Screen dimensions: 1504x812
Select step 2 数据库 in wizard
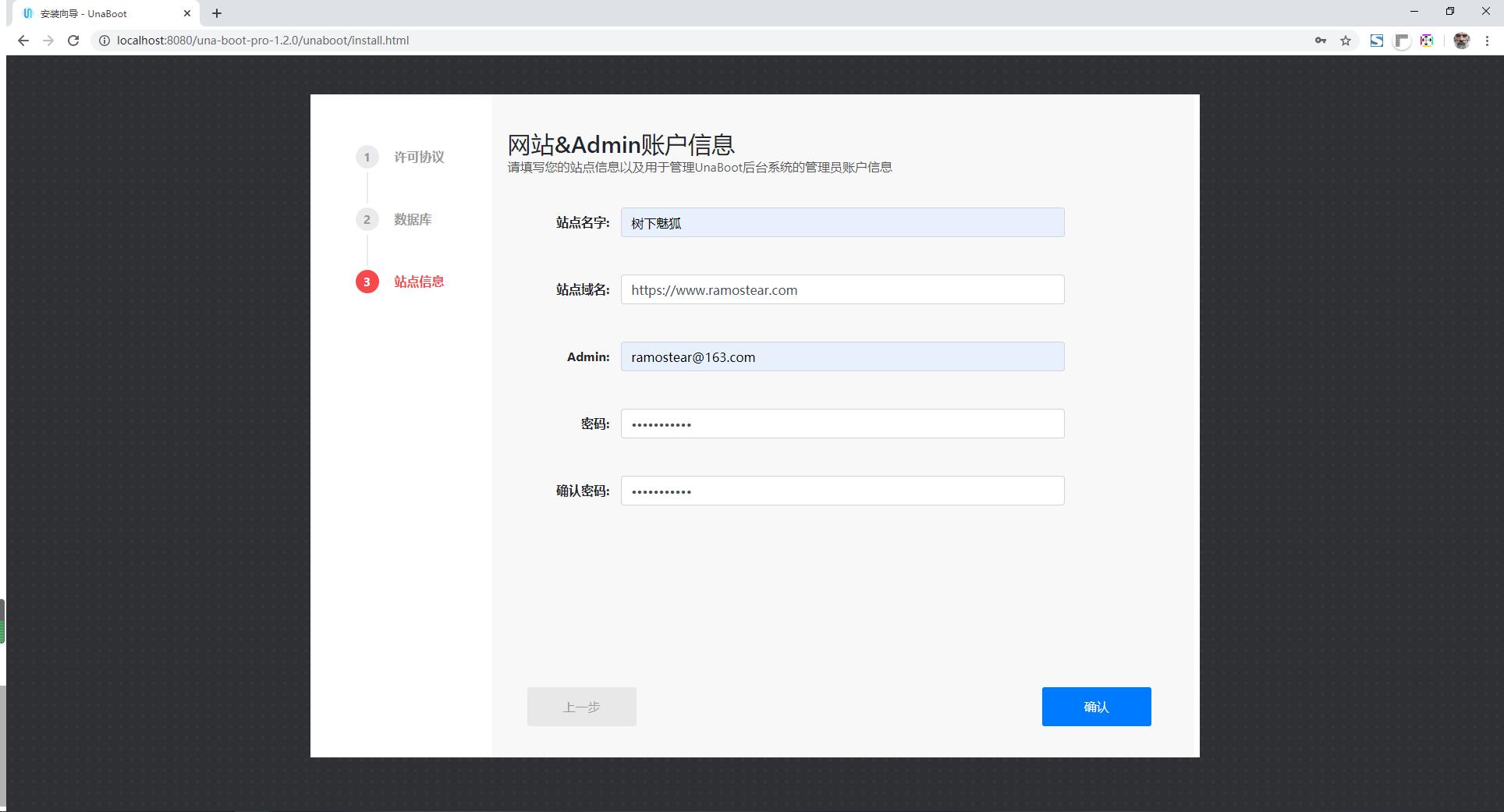[x=412, y=219]
